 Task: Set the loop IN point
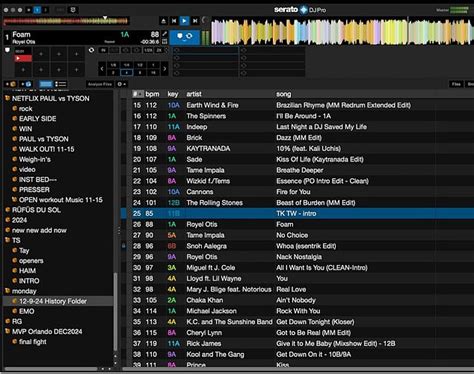pyautogui.click(x=103, y=50)
